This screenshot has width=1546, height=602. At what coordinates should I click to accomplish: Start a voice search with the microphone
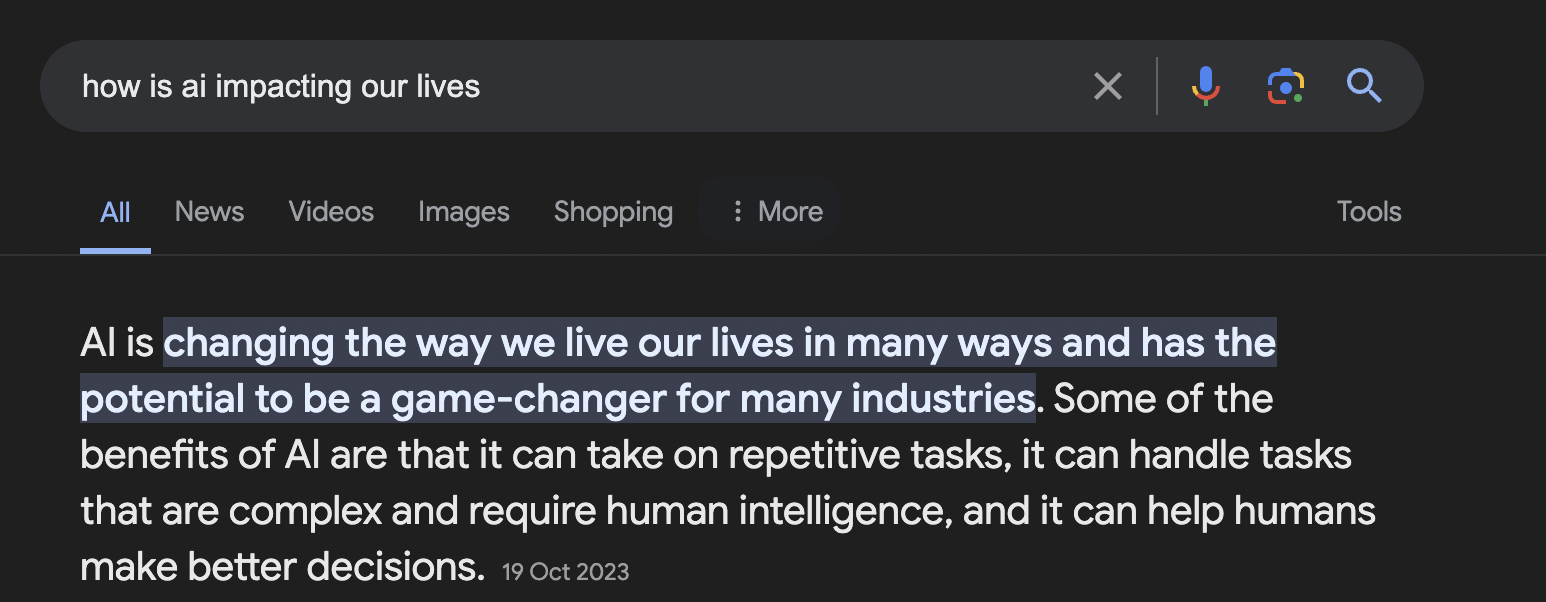pyautogui.click(x=1205, y=87)
